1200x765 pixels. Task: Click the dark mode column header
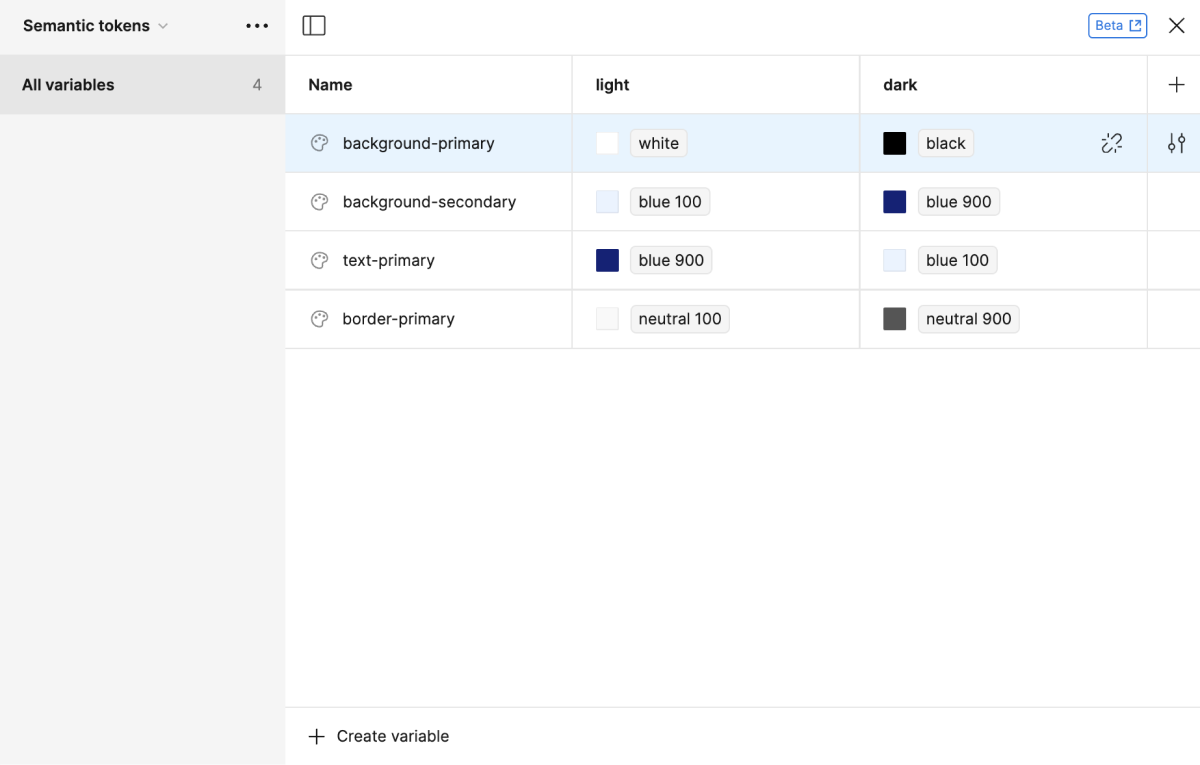(x=900, y=85)
